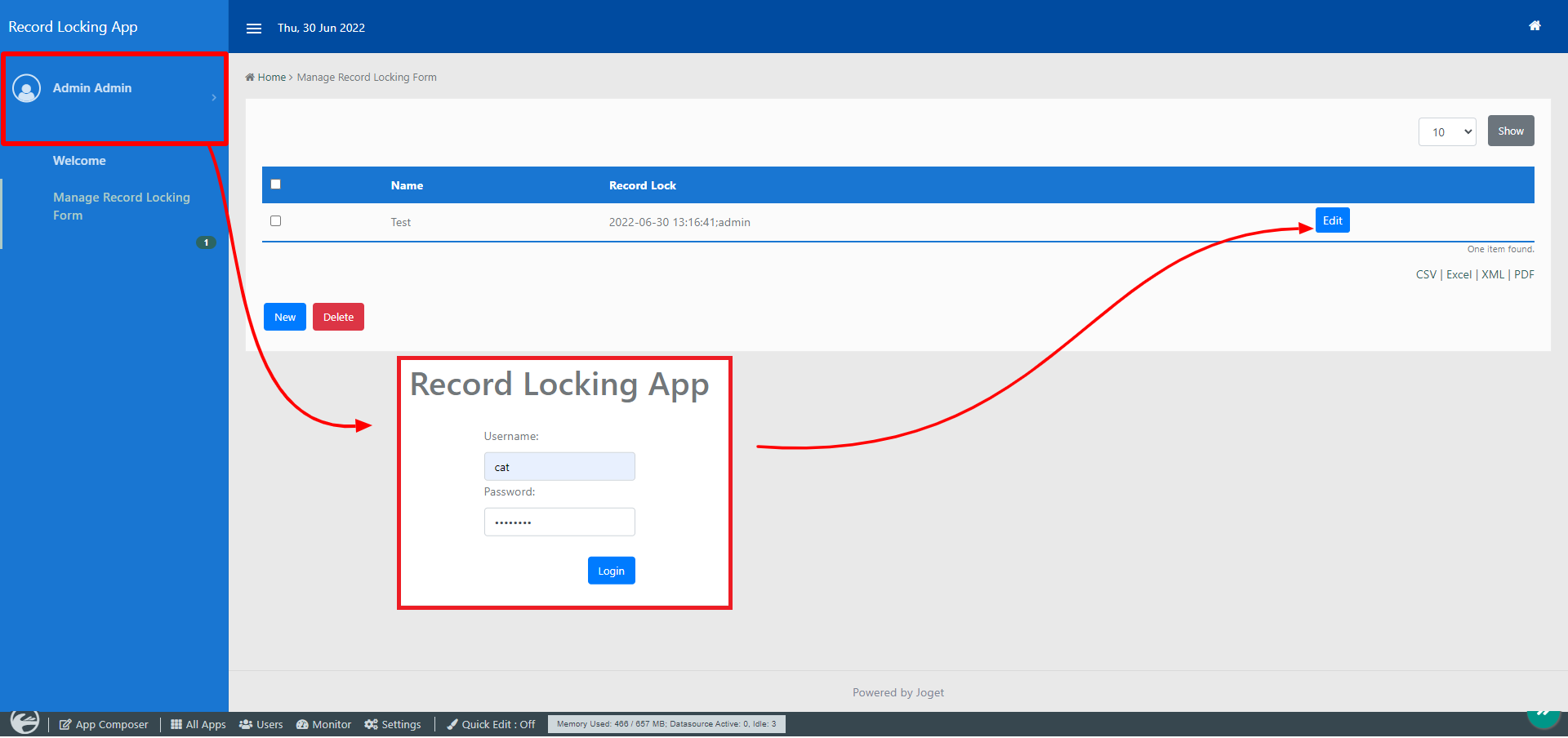Toggle Quick Edit : Off

(x=491, y=724)
